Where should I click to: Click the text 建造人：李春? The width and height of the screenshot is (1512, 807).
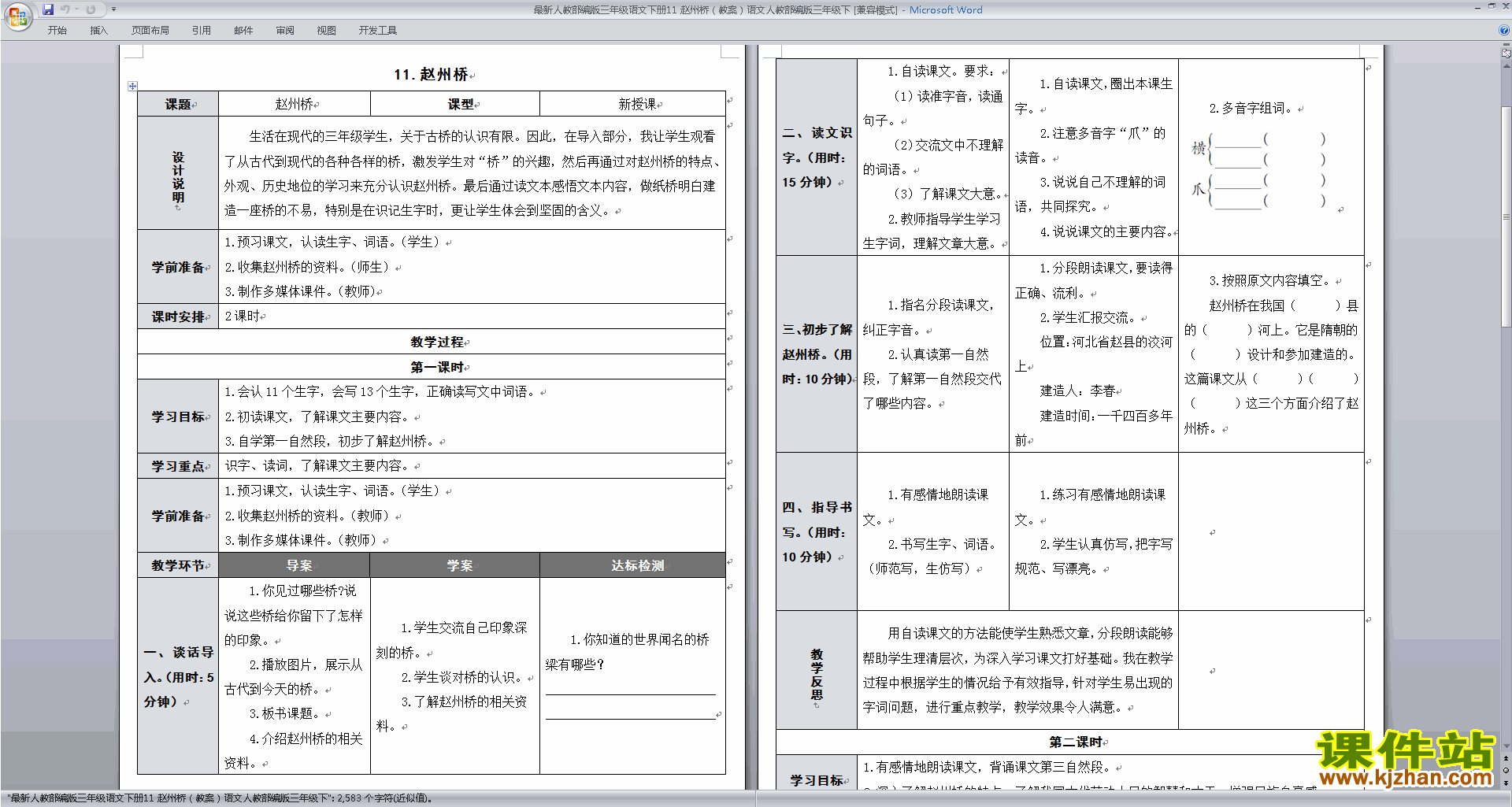1077,391
